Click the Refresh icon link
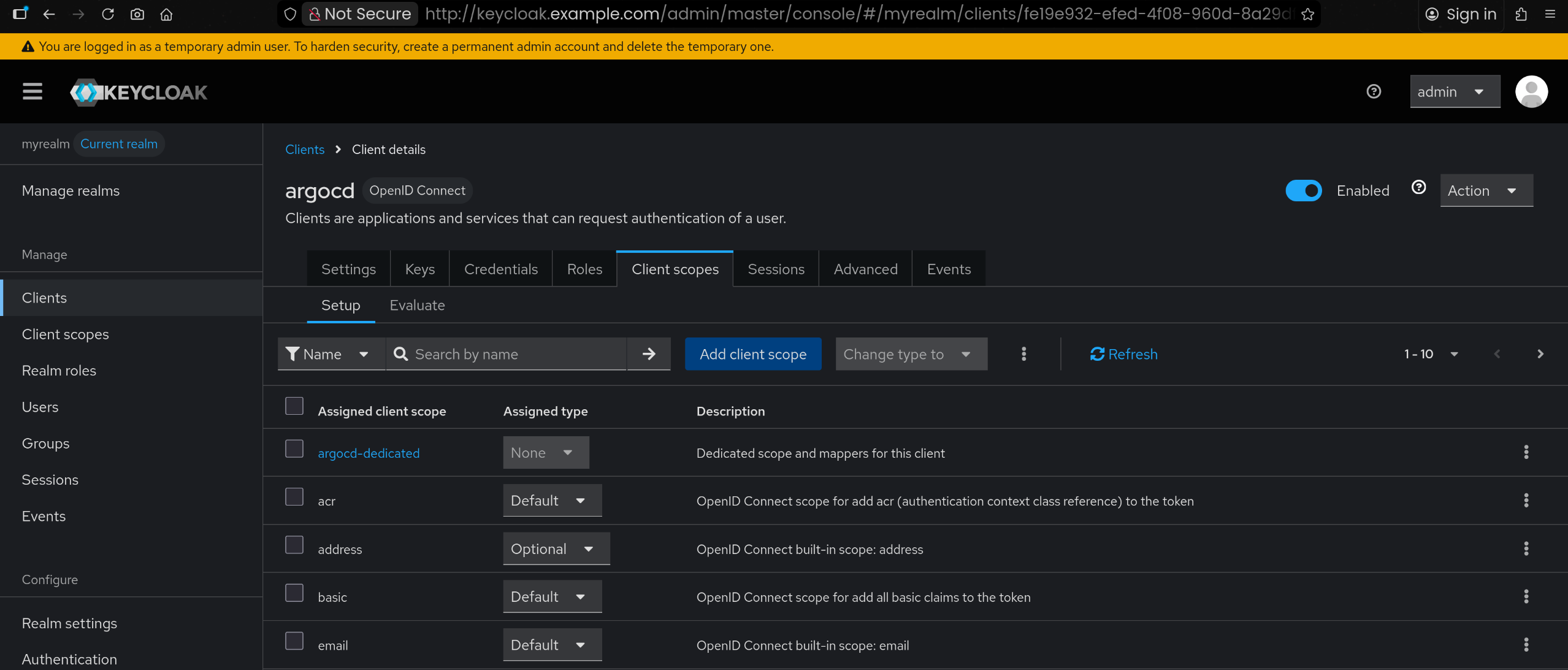1568x670 pixels. click(x=1123, y=354)
